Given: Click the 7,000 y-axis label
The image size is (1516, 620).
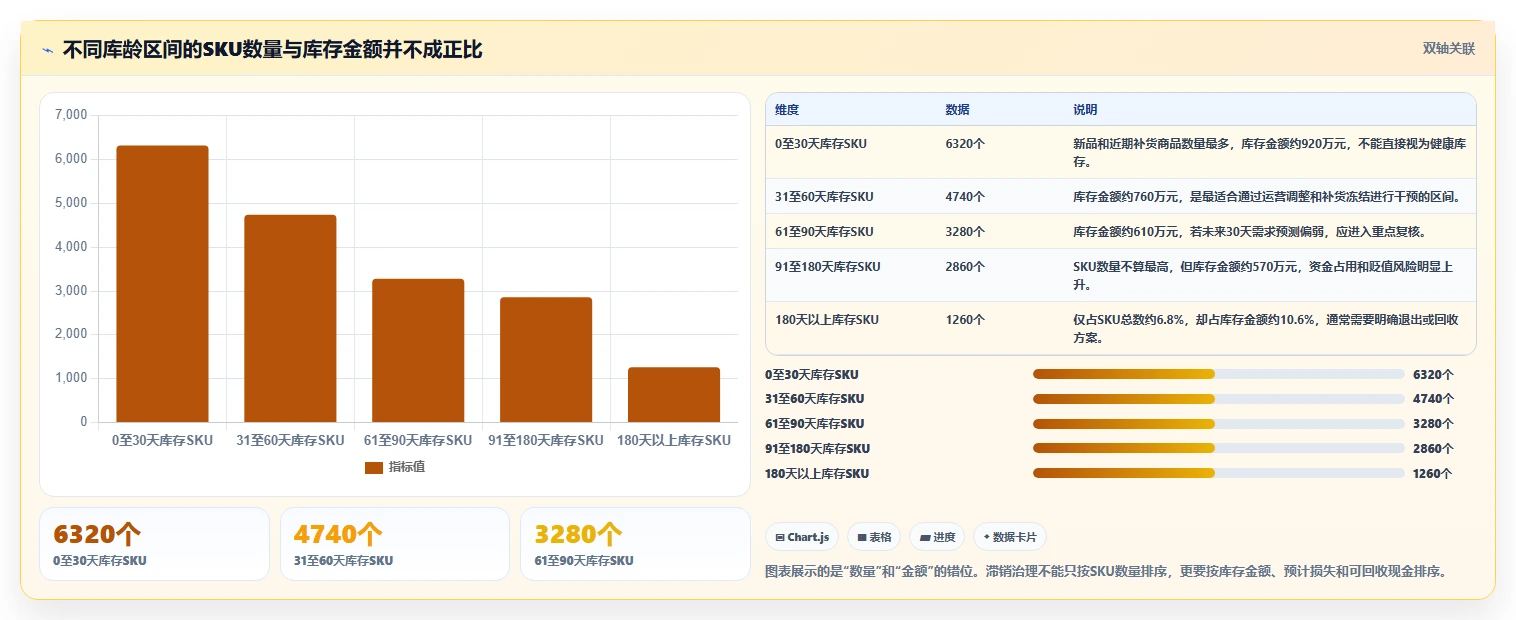Looking at the screenshot, I should (71, 115).
